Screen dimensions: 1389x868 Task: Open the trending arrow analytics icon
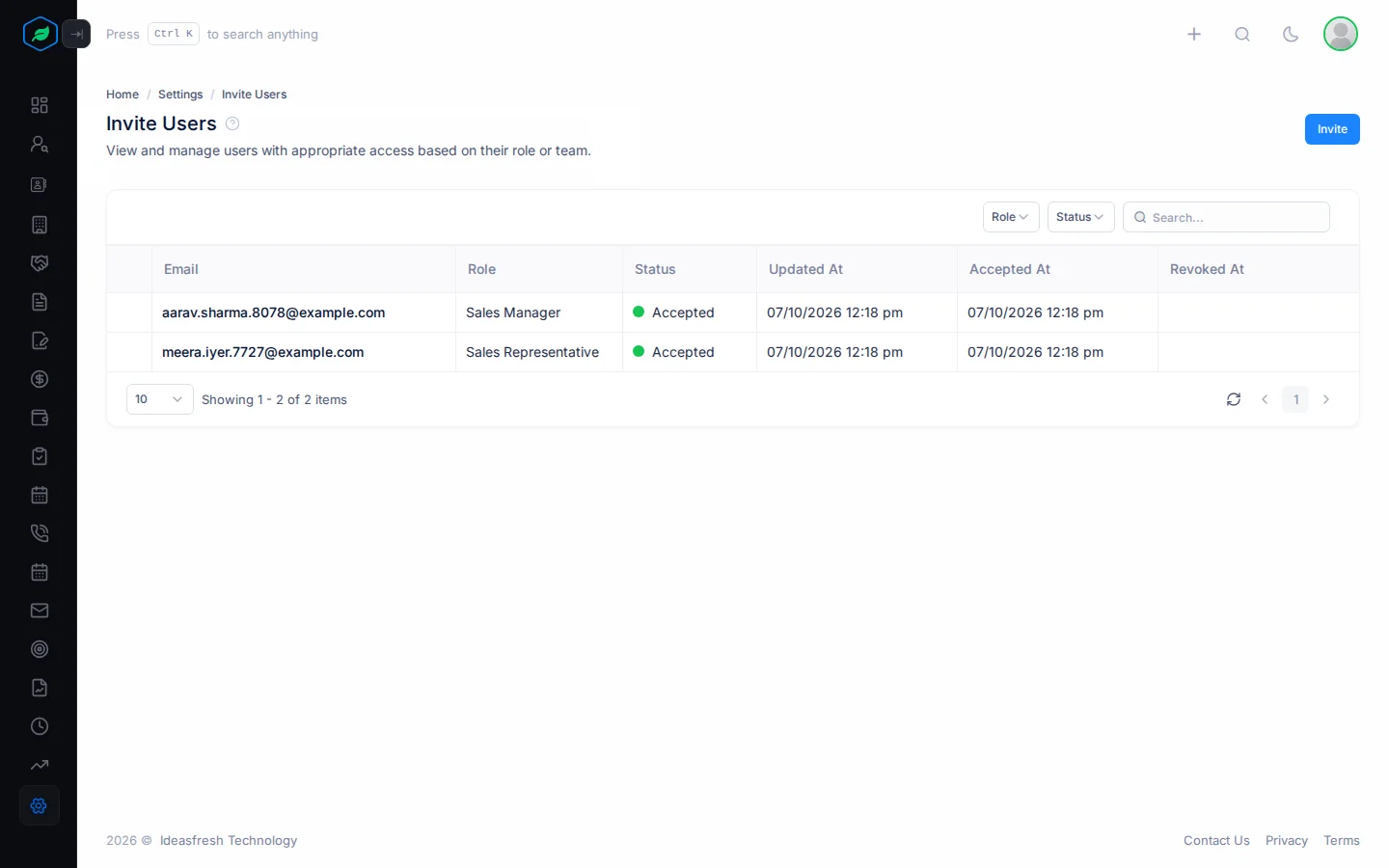pyautogui.click(x=40, y=765)
